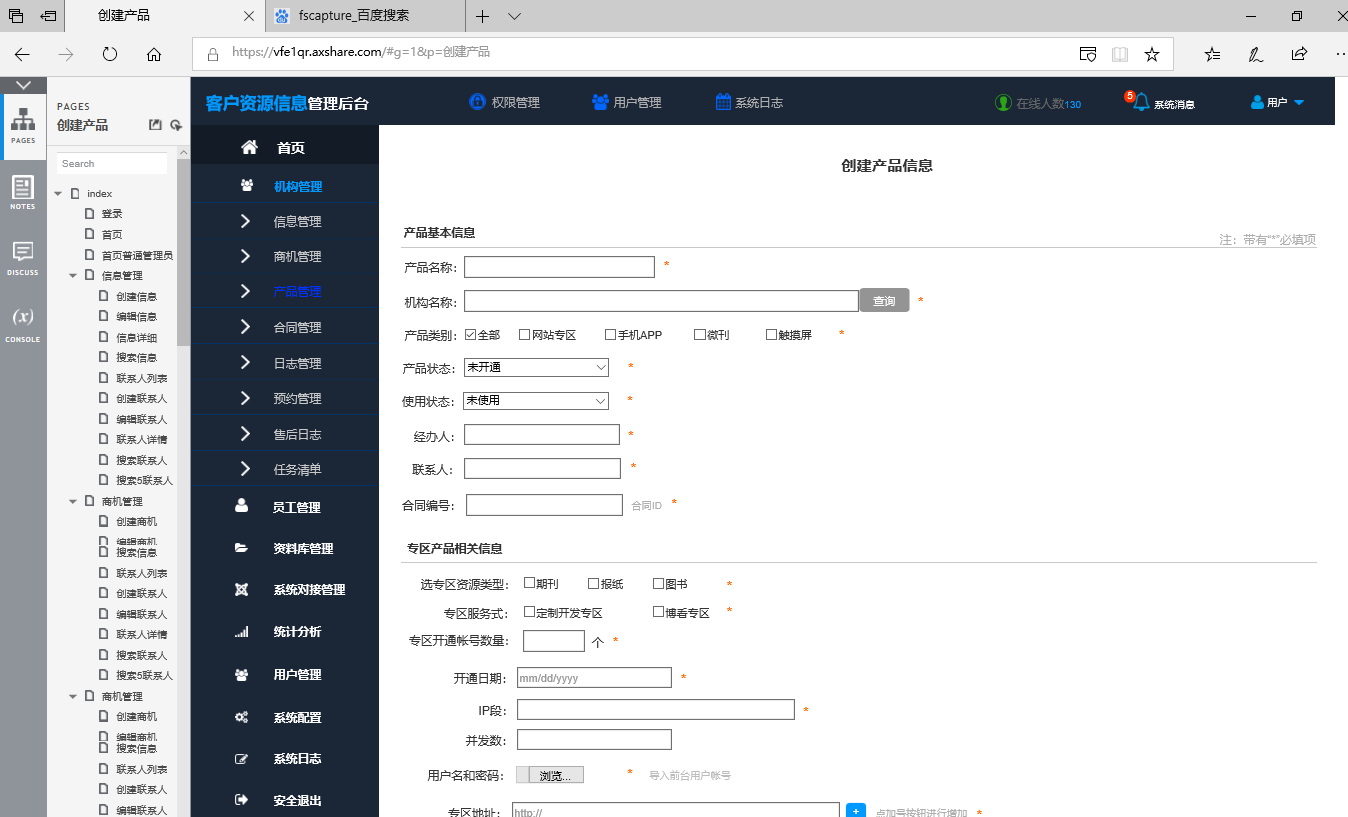Click the 统计分析 bar chart icon
This screenshot has width=1348, height=817.
tap(241, 632)
